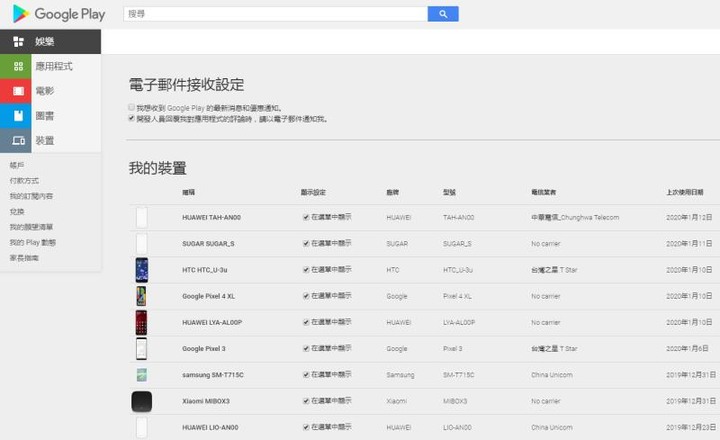Click the HUAWEI LYA-AL00P phone thumbnail
This screenshot has height=440, width=720.
141,322
